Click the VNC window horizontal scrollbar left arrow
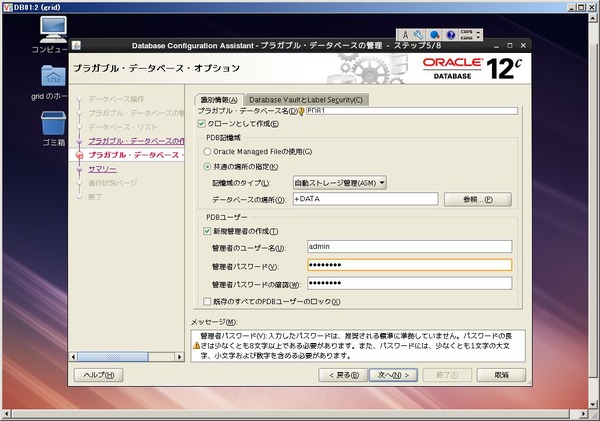Viewport: 600px width, 421px height. coord(7,414)
